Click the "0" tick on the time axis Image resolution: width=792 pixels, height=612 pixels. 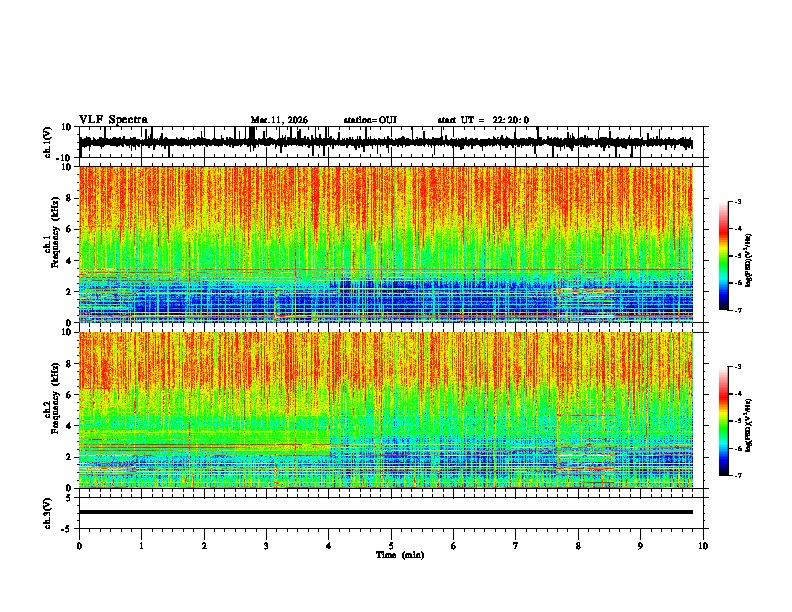[x=79, y=546]
